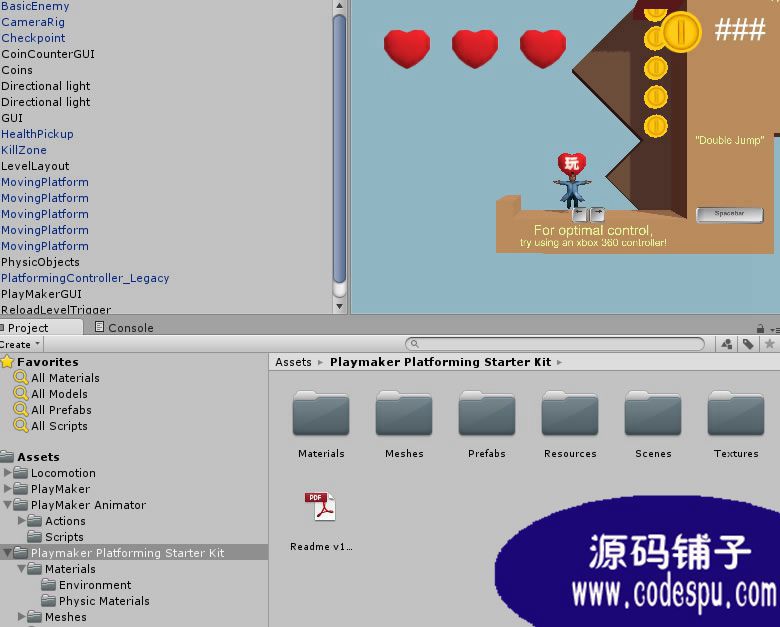This screenshot has height=627, width=780.
Task: Click the hierarchy scrollbar up arrow
Action: 339,6
